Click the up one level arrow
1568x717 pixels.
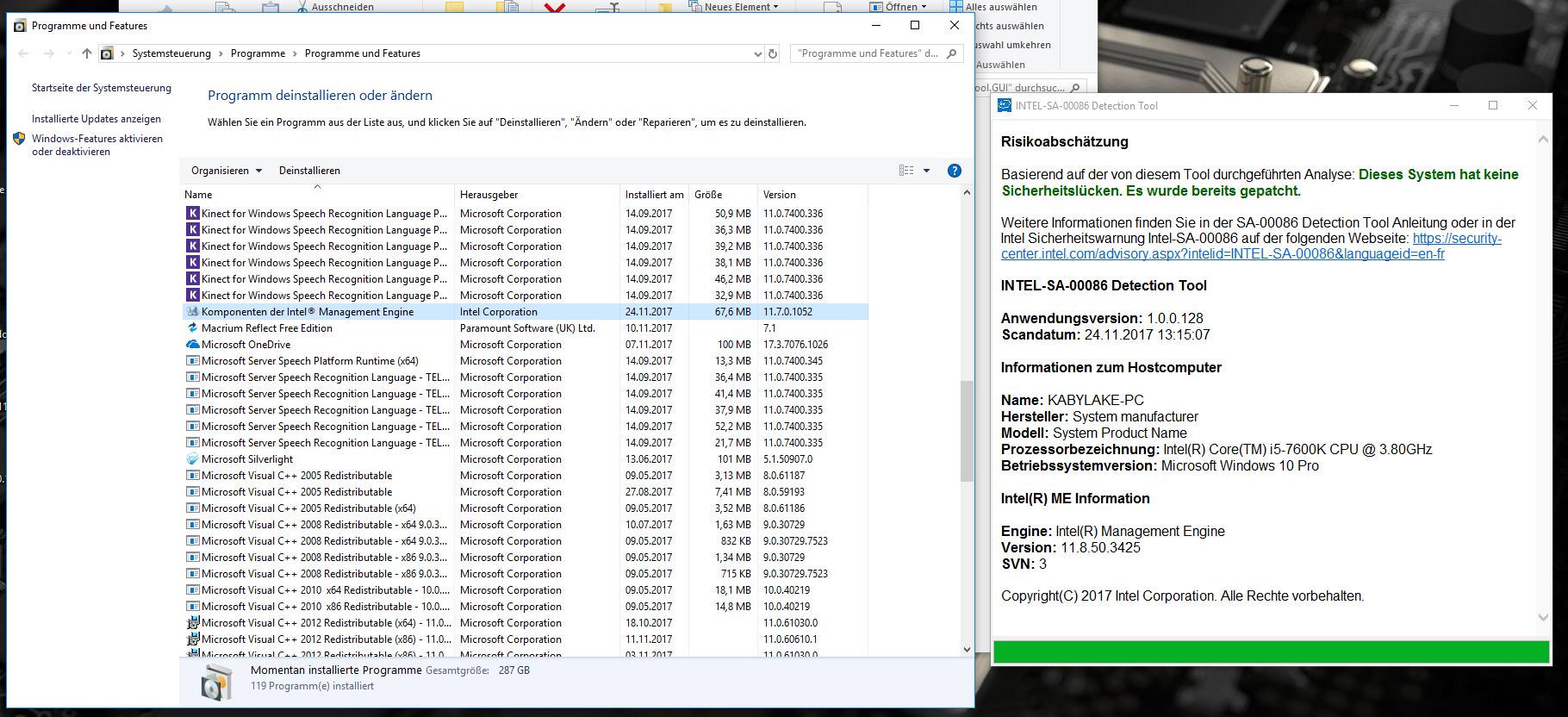click(86, 53)
